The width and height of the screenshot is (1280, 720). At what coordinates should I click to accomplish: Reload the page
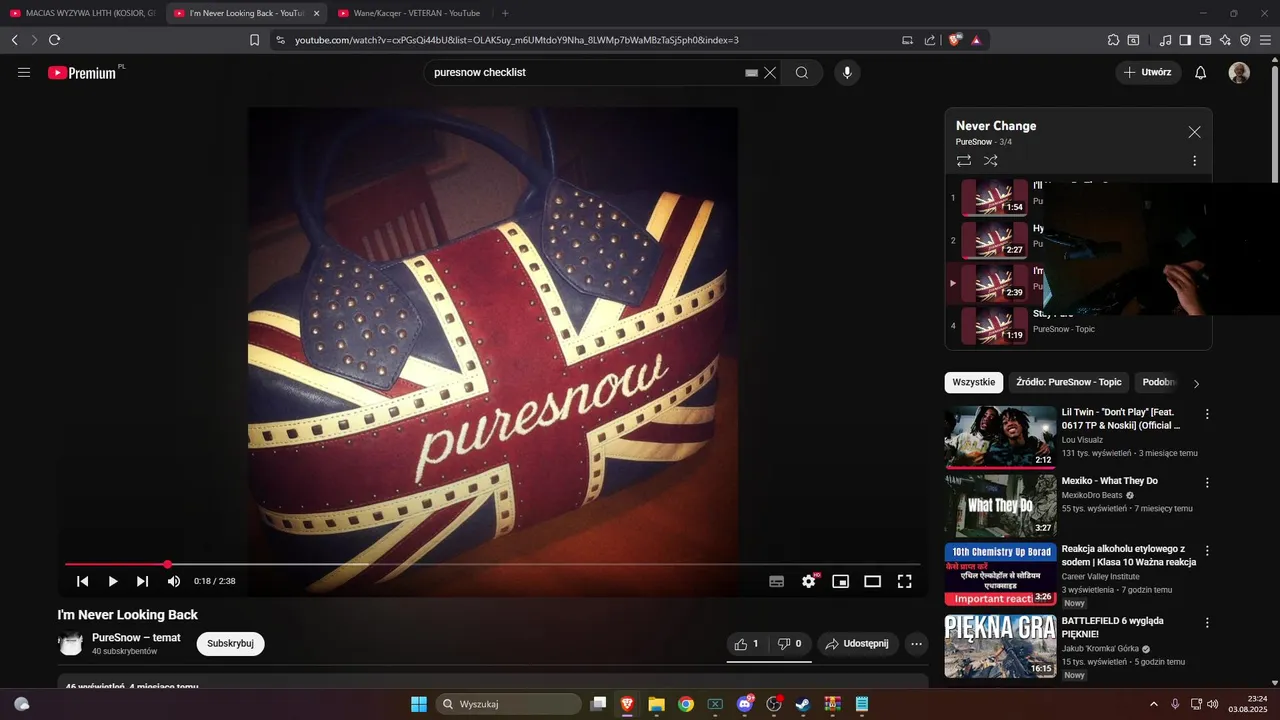click(54, 40)
